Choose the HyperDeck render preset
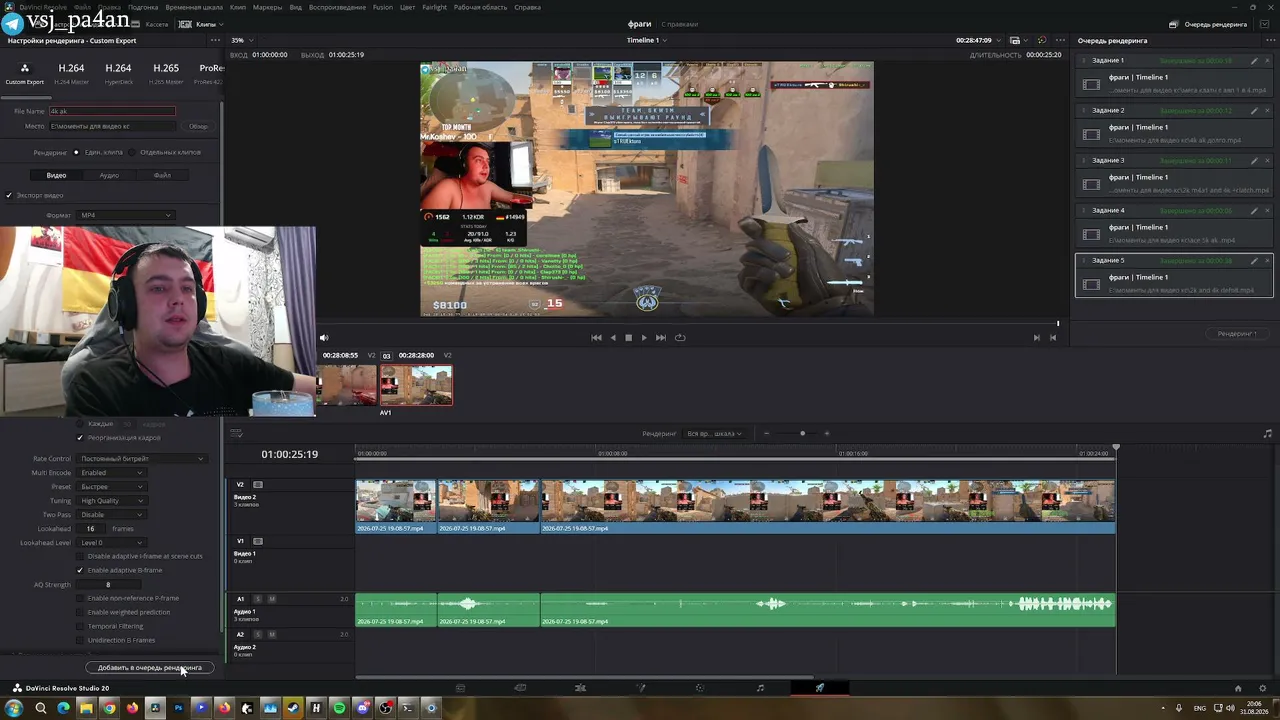Viewport: 1280px width, 720px height. (x=118, y=73)
